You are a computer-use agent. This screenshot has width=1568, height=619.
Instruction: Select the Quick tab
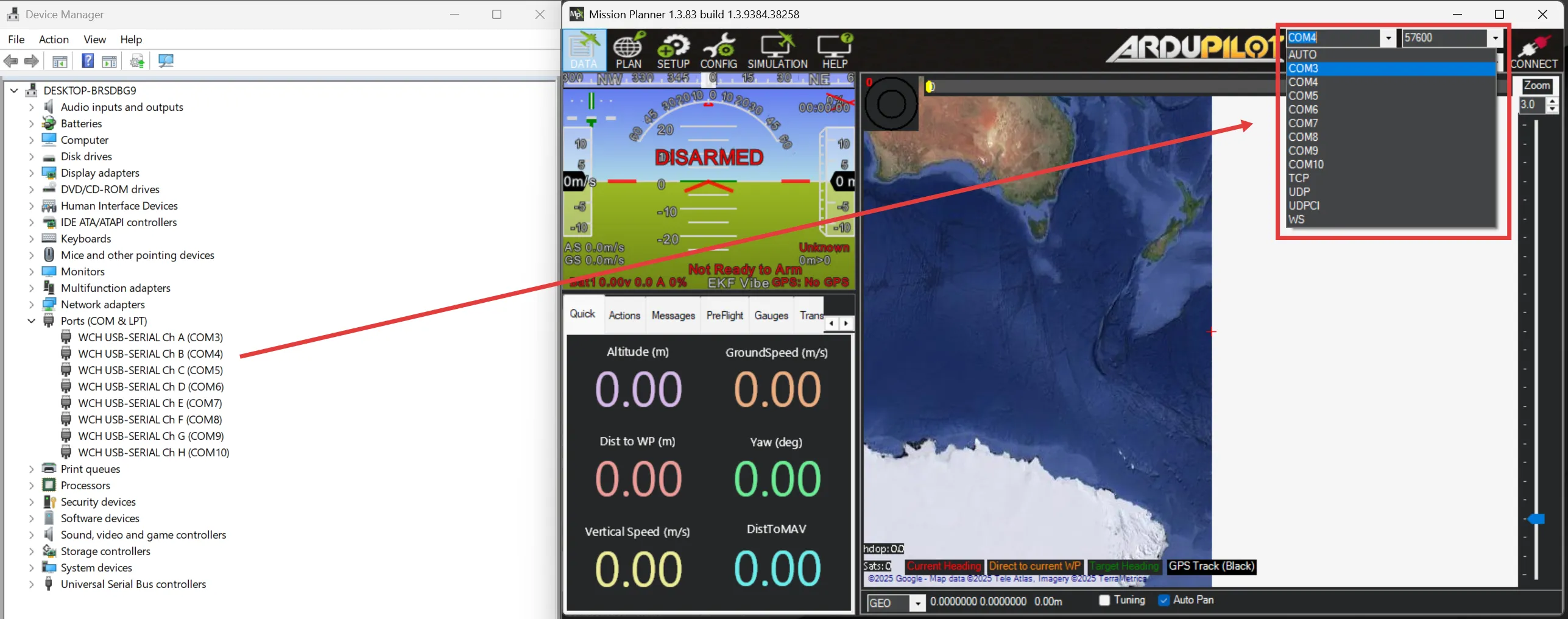click(582, 314)
